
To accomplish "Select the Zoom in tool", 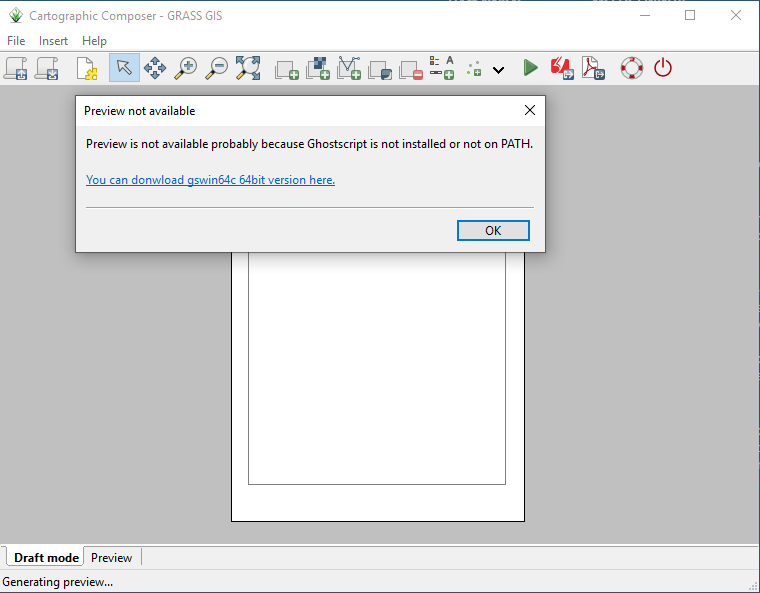I will click(x=186, y=68).
